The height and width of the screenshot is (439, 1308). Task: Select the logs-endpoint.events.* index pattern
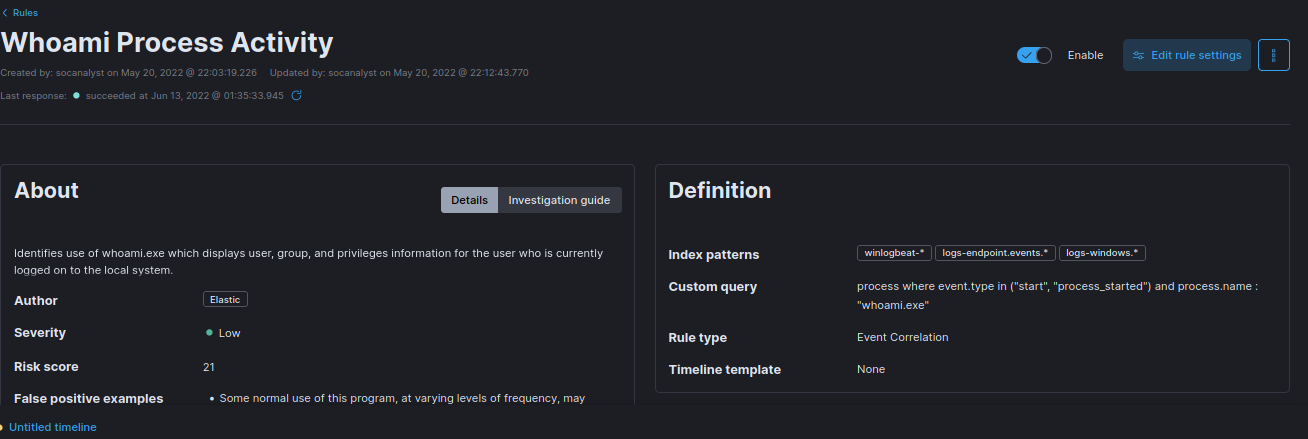[995, 253]
